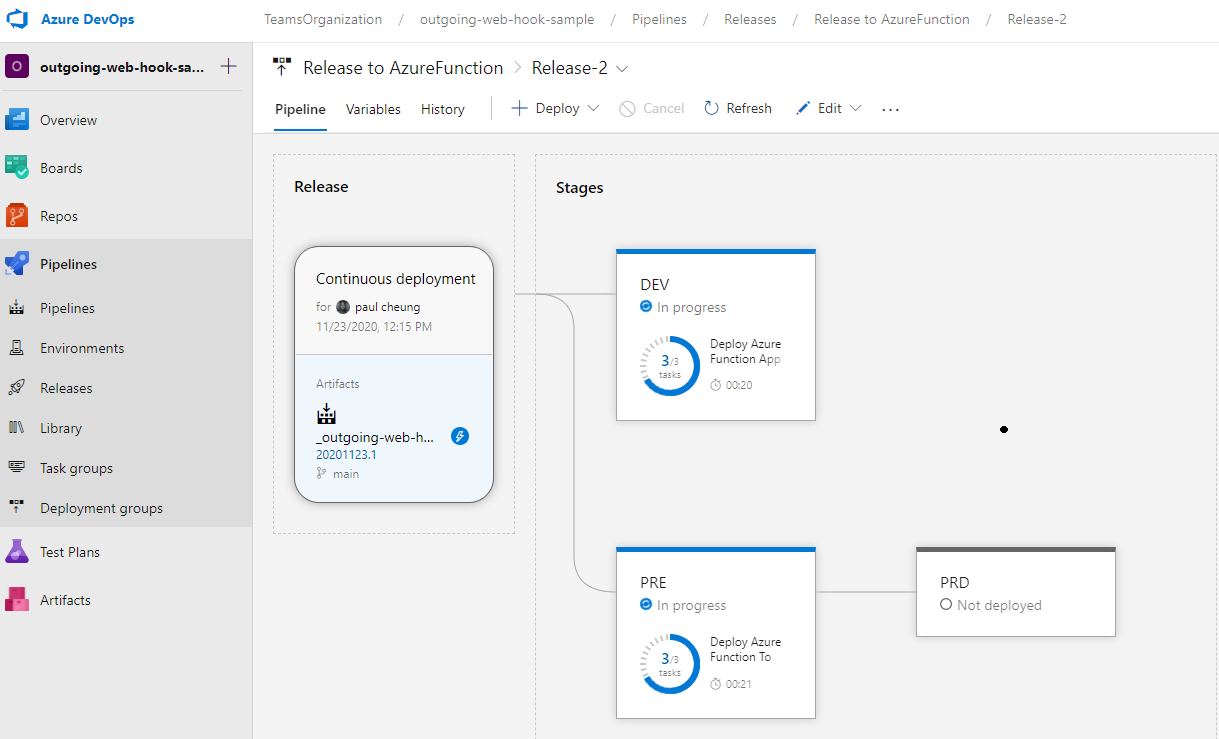
Task: Open the Refresh control on the toolbar
Action: 737,108
